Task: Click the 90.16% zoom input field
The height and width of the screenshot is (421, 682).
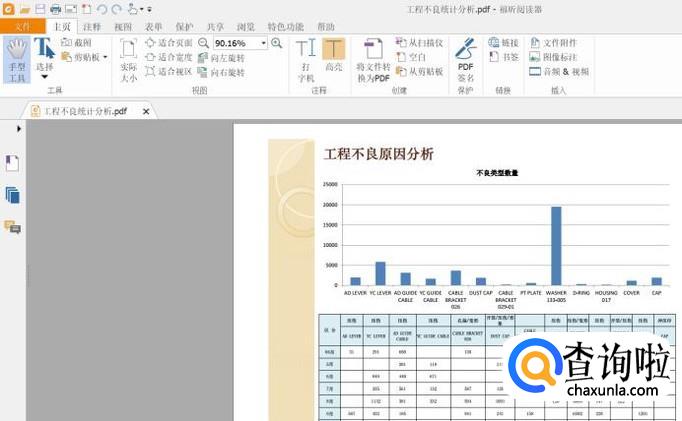Action: 236,43
